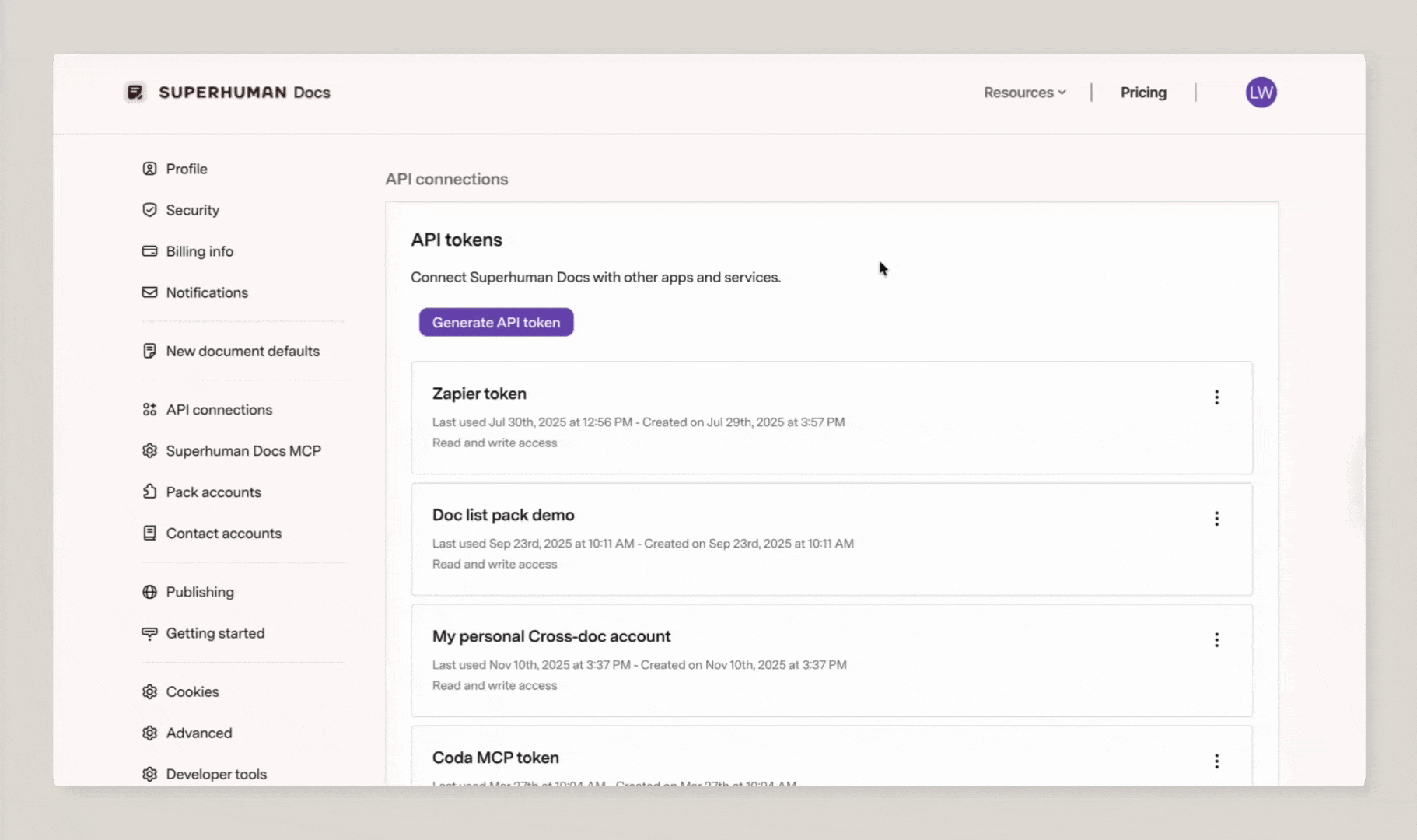This screenshot has height=840, width=1417.
Task: Open options menu for Doc list pack demo
Action: tap(1216, 519)
